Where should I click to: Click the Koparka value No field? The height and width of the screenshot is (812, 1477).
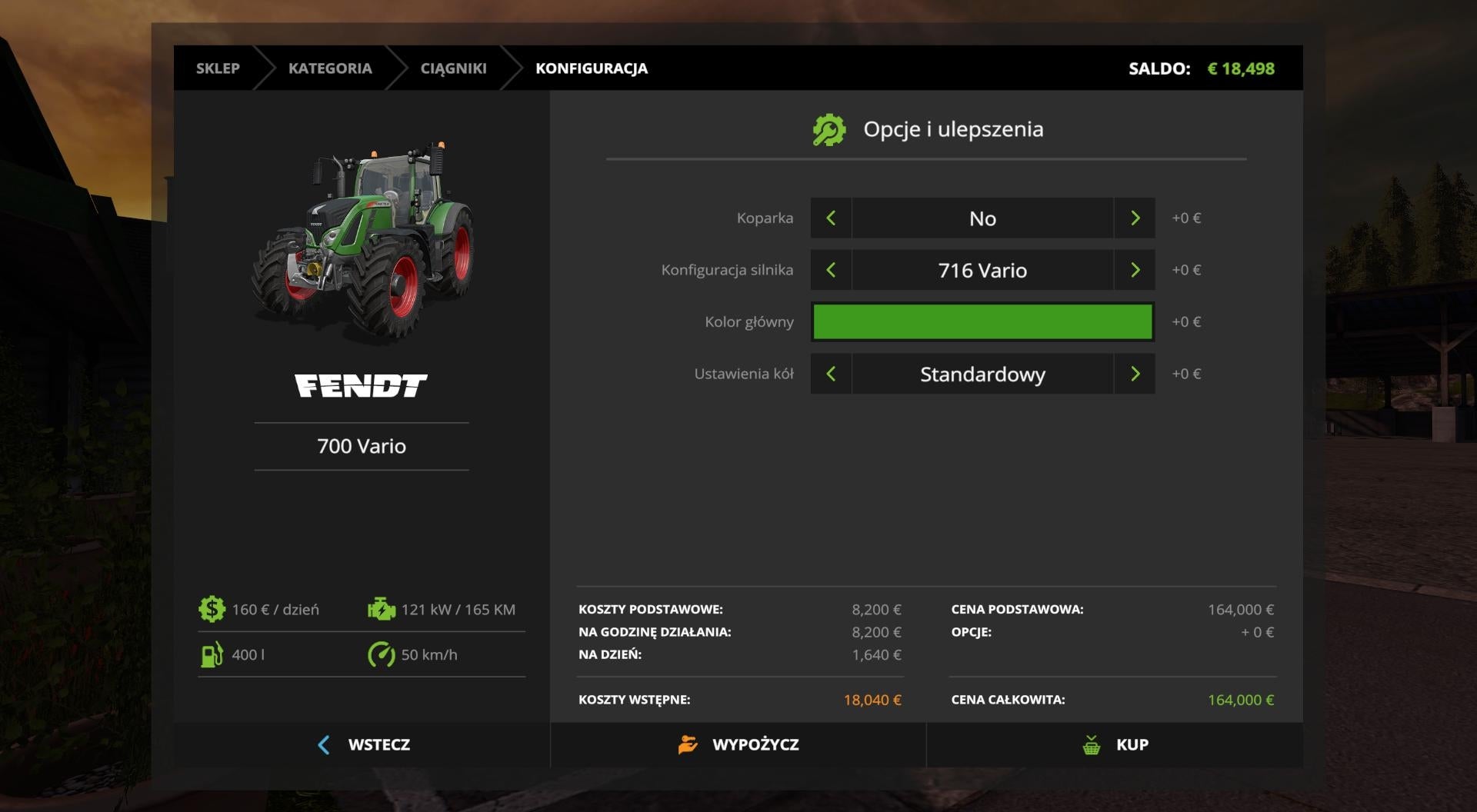click(982, 218)
